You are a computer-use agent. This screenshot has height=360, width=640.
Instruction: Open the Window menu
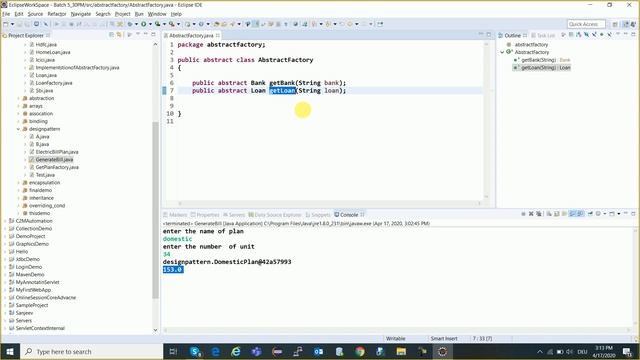(157, 14)
